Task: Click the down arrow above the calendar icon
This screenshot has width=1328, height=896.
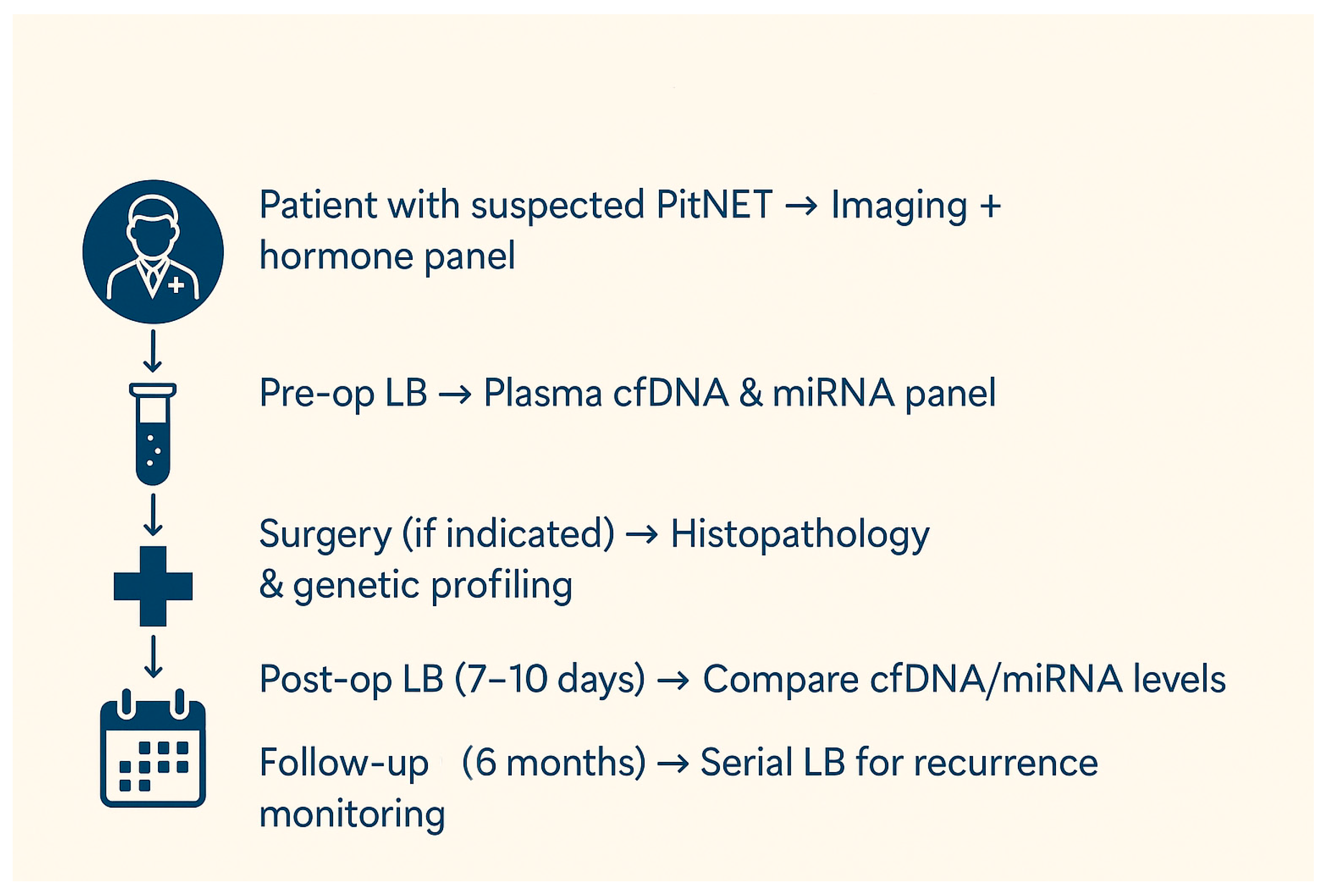Action: point(153,656)
